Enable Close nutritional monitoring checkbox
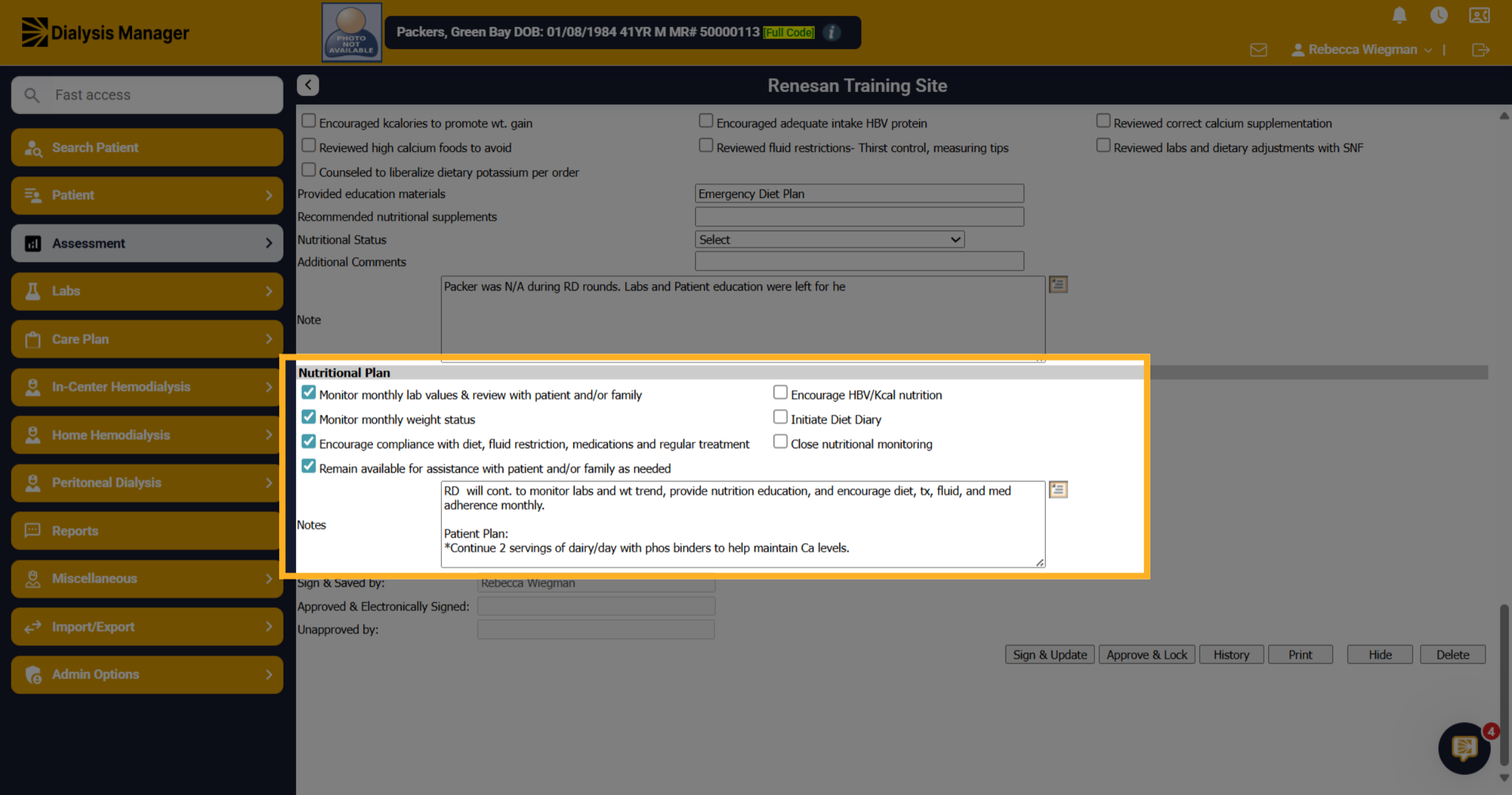This screenshot has width=1512, height=795. [x=781, y=442]
